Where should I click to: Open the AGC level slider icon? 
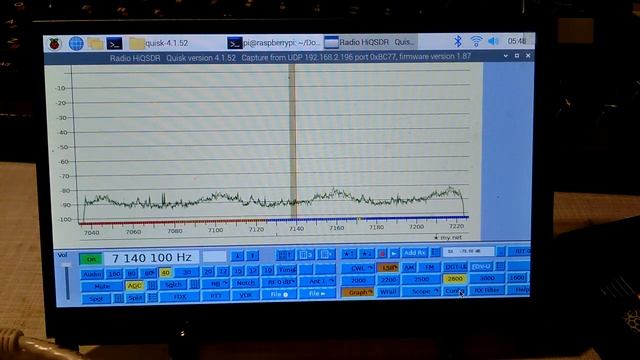click(x=151, y=286)
